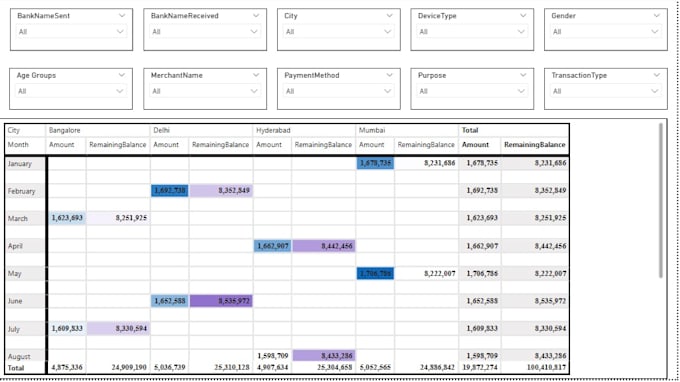
Task: Select the Hyderabad column header
Action: pyautogui.click(x=273, y=130)
